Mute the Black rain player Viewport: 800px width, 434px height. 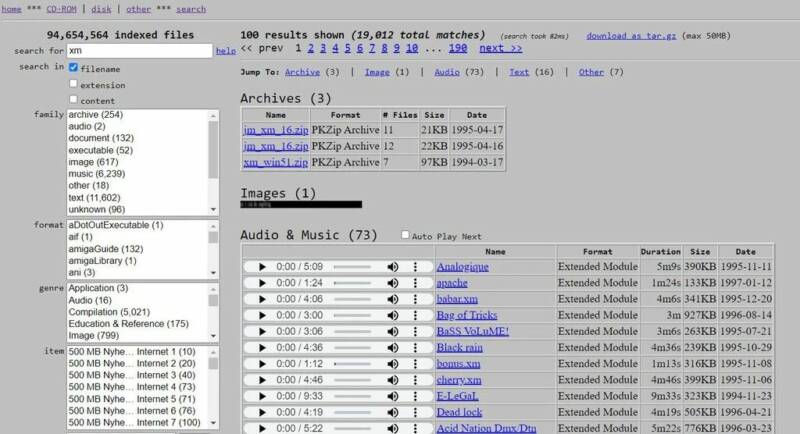[392, 348]
